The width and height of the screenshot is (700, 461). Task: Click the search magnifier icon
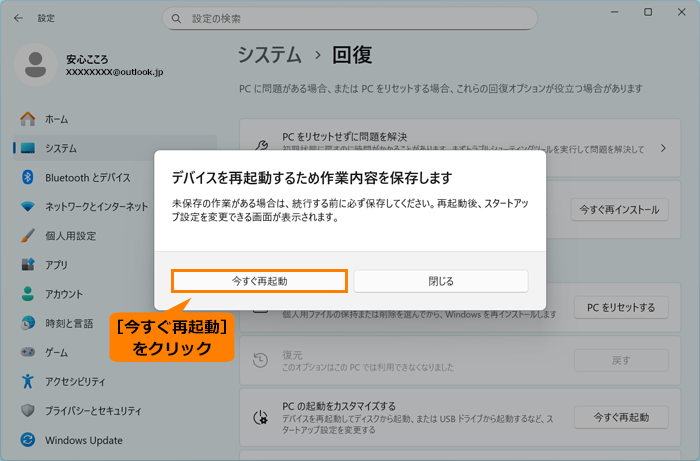point(176,19)
